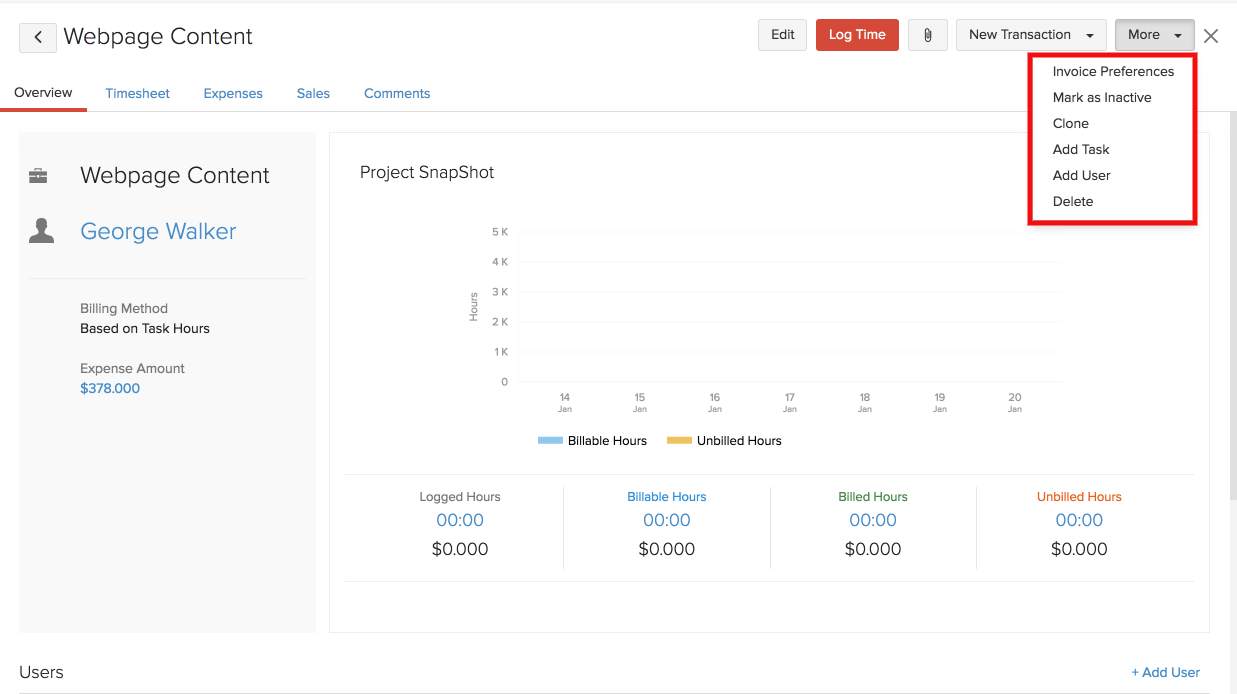Select Clone in the More menu
The height and width of the screenshot is (694, 1237).
(x=1070, y=124)
